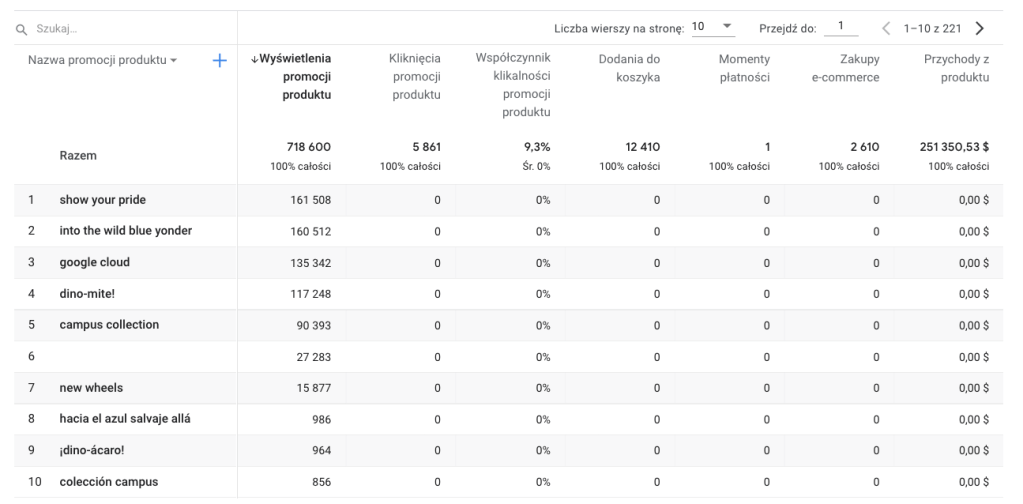
Task: Sort by Kliknięcia promocji produktu column
Action: coord(414,77)
